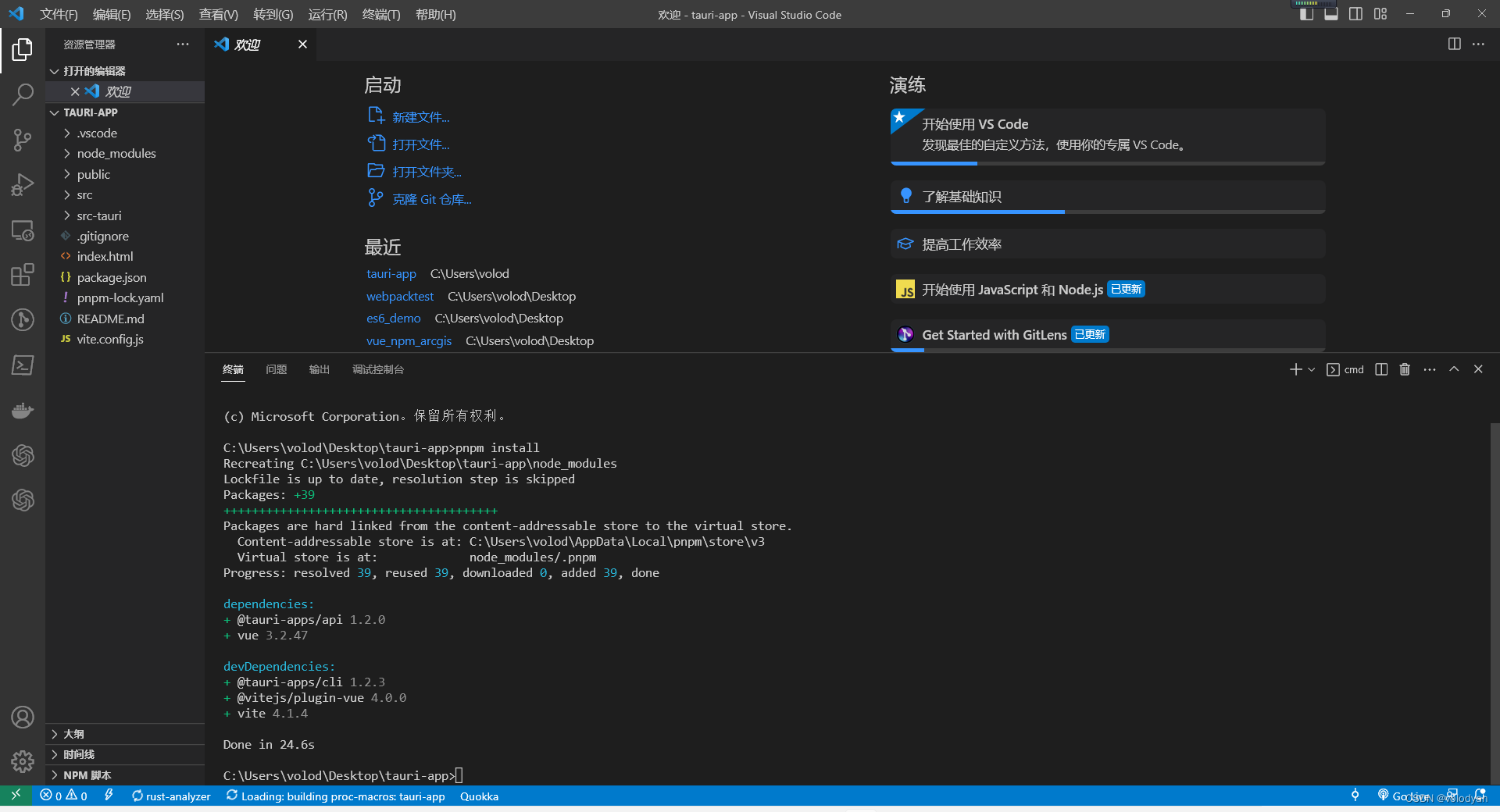
Task: Click the Accounts icon in activity bar
Action: point(23,717)
